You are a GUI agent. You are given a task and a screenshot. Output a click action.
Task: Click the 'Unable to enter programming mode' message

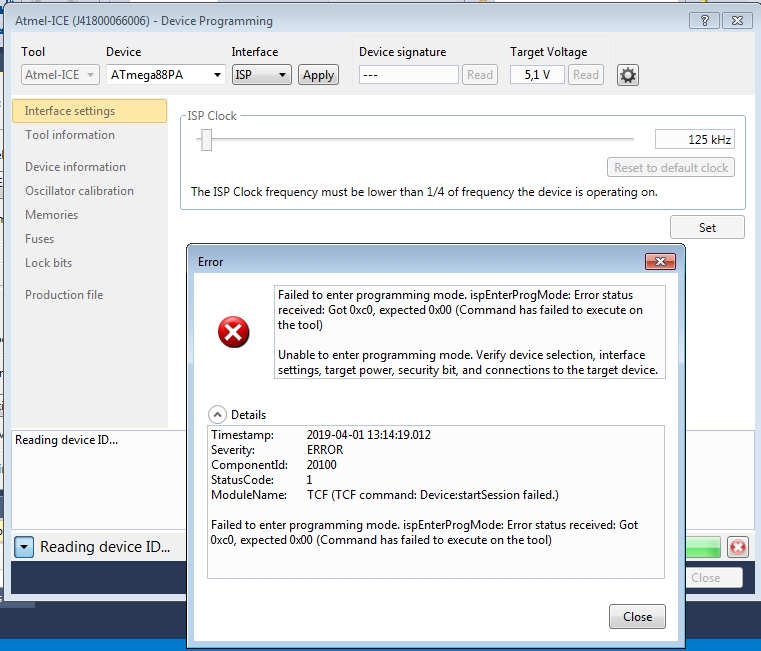pyautogui.click(x=468, y=362)
